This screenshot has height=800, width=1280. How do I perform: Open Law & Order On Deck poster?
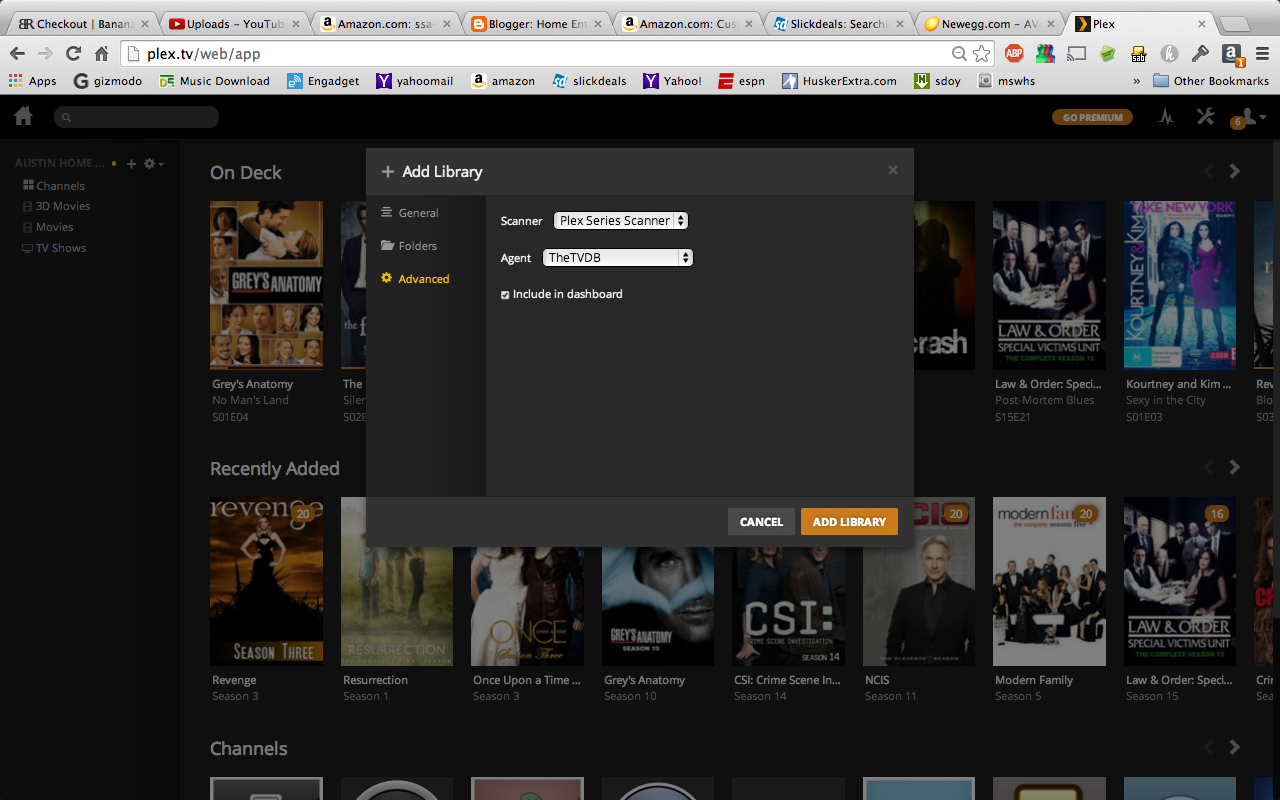point(1049,285)
